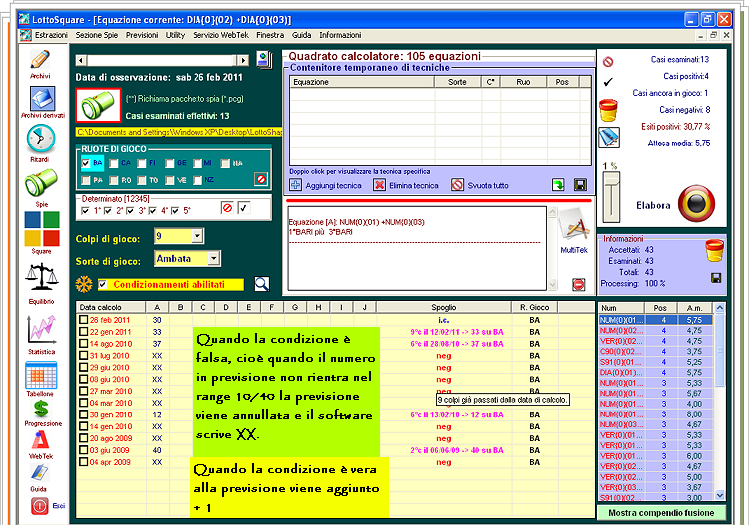The image size is (749, 525).
Task: Click the MultiTek icon
Action: (574, 225)
